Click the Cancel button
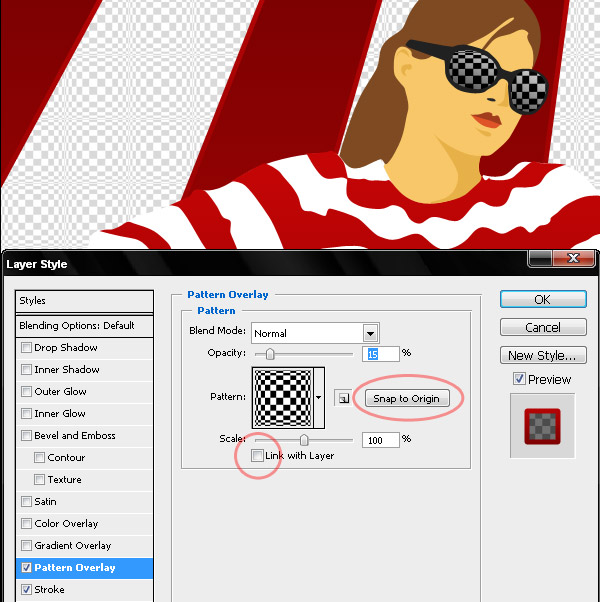 tap(543, 327)
